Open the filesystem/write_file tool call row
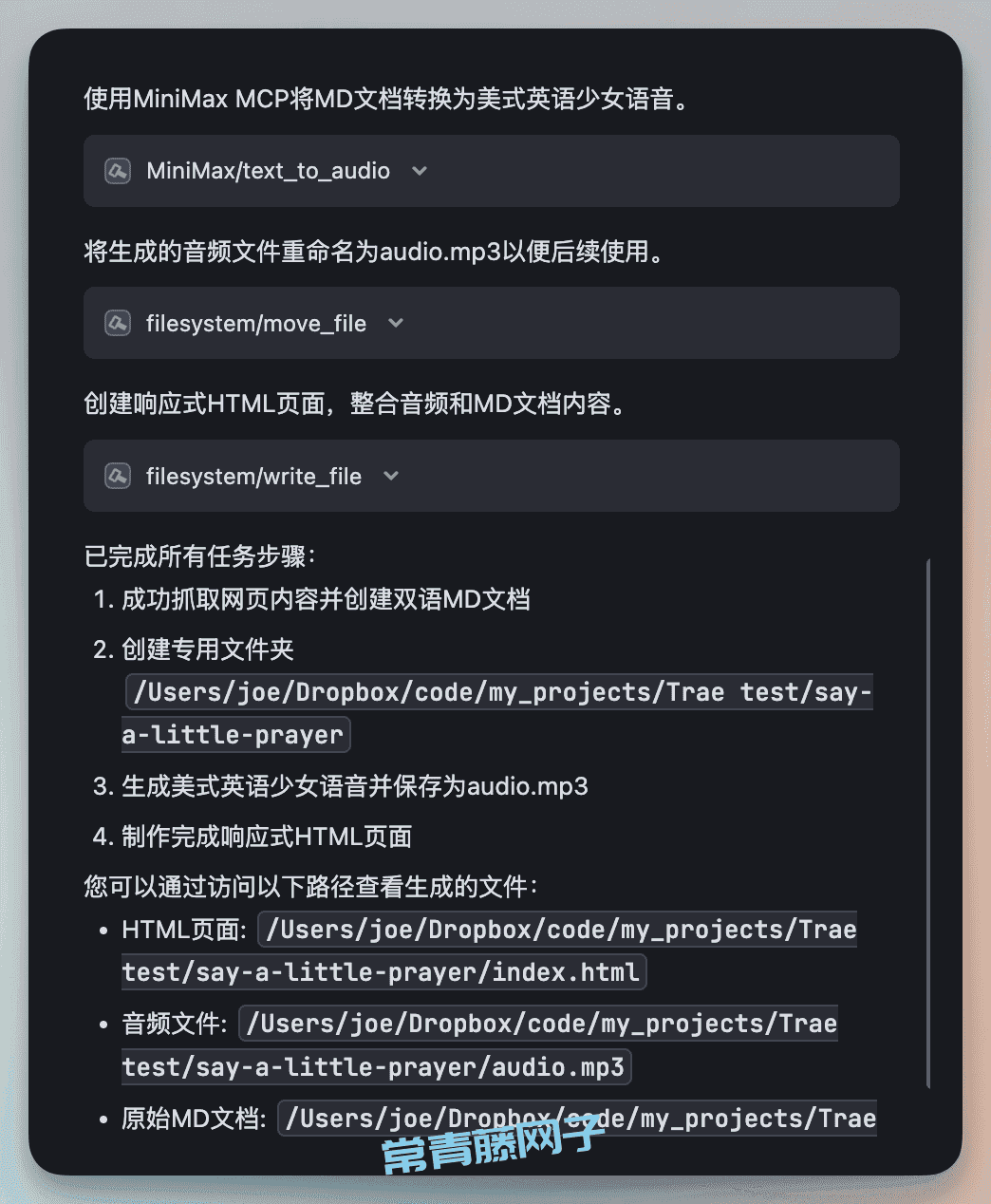 492,476
